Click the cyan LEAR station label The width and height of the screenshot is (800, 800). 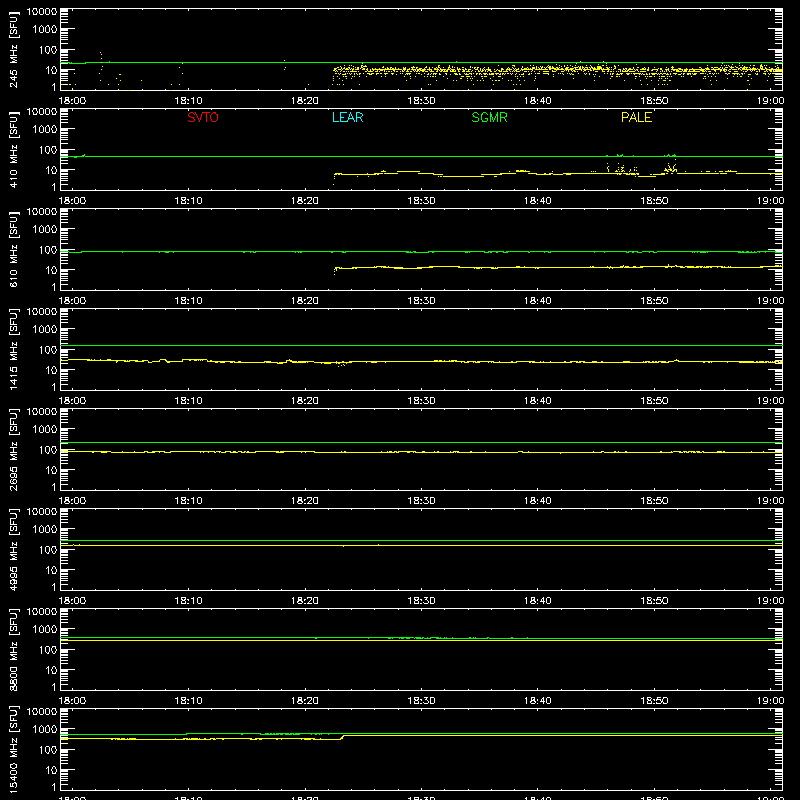point(347,117)
